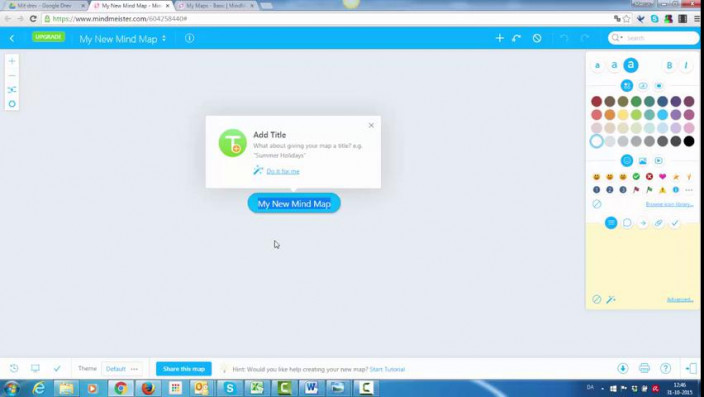Select the connect topics arrow tool
The image size is (704, 397).
(516, 38)
